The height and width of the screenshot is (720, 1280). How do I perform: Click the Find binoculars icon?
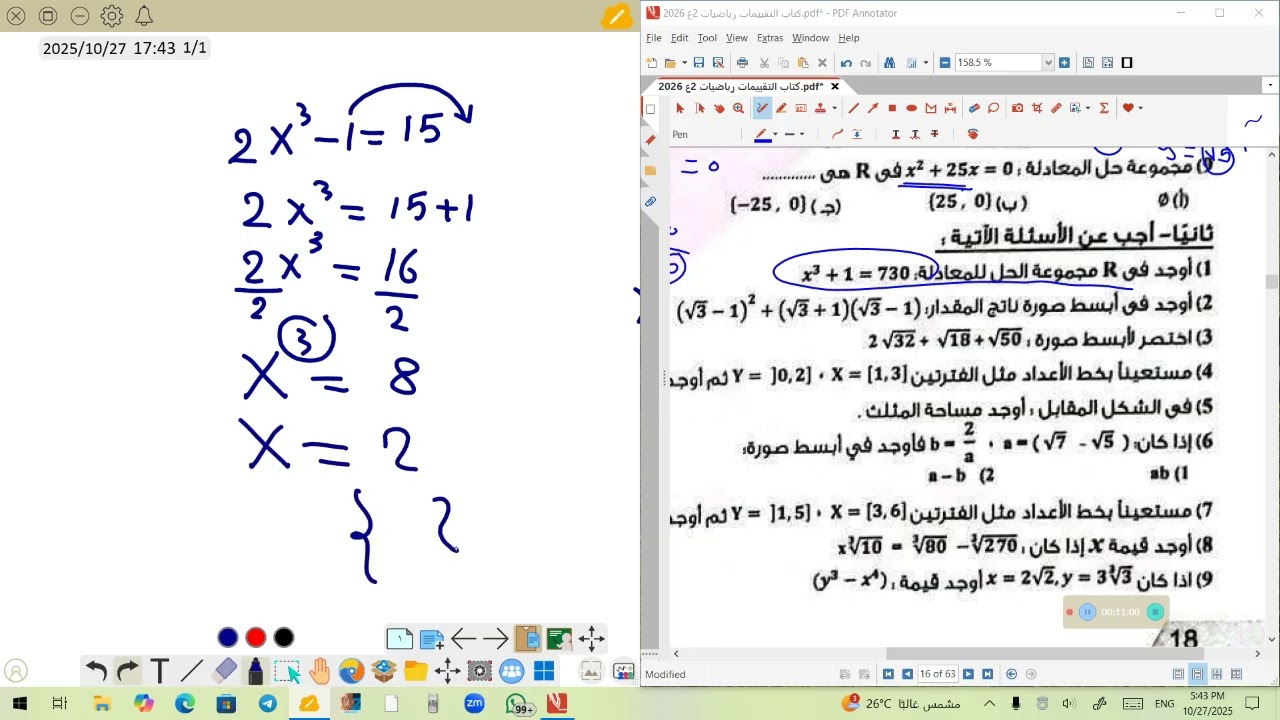pos(889,63)
